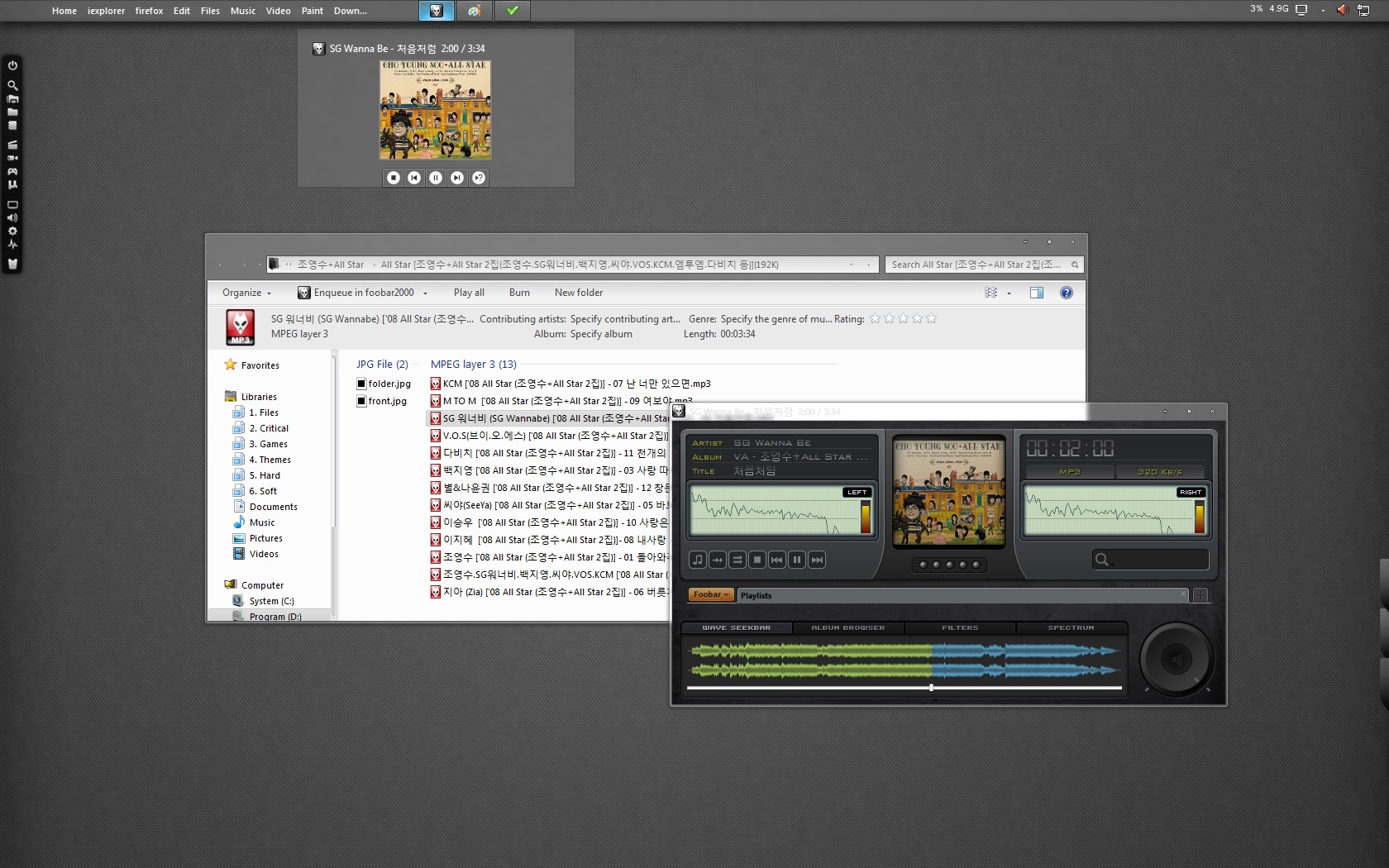Click the middle dot under album cover
The image size is (1389, 868).
click(949, 565)
